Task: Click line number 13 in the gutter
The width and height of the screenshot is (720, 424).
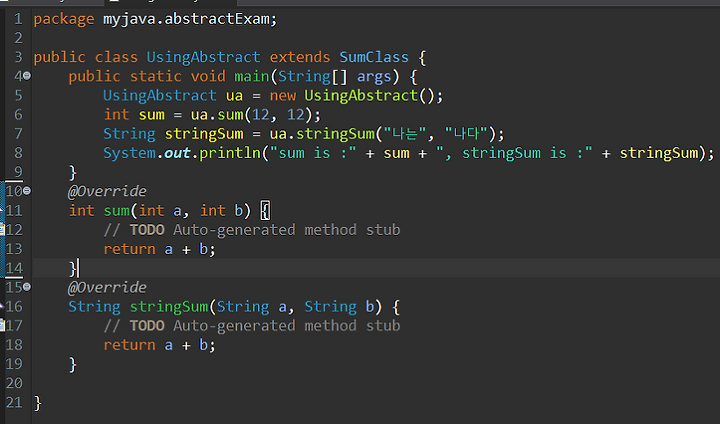Action: 14,249
